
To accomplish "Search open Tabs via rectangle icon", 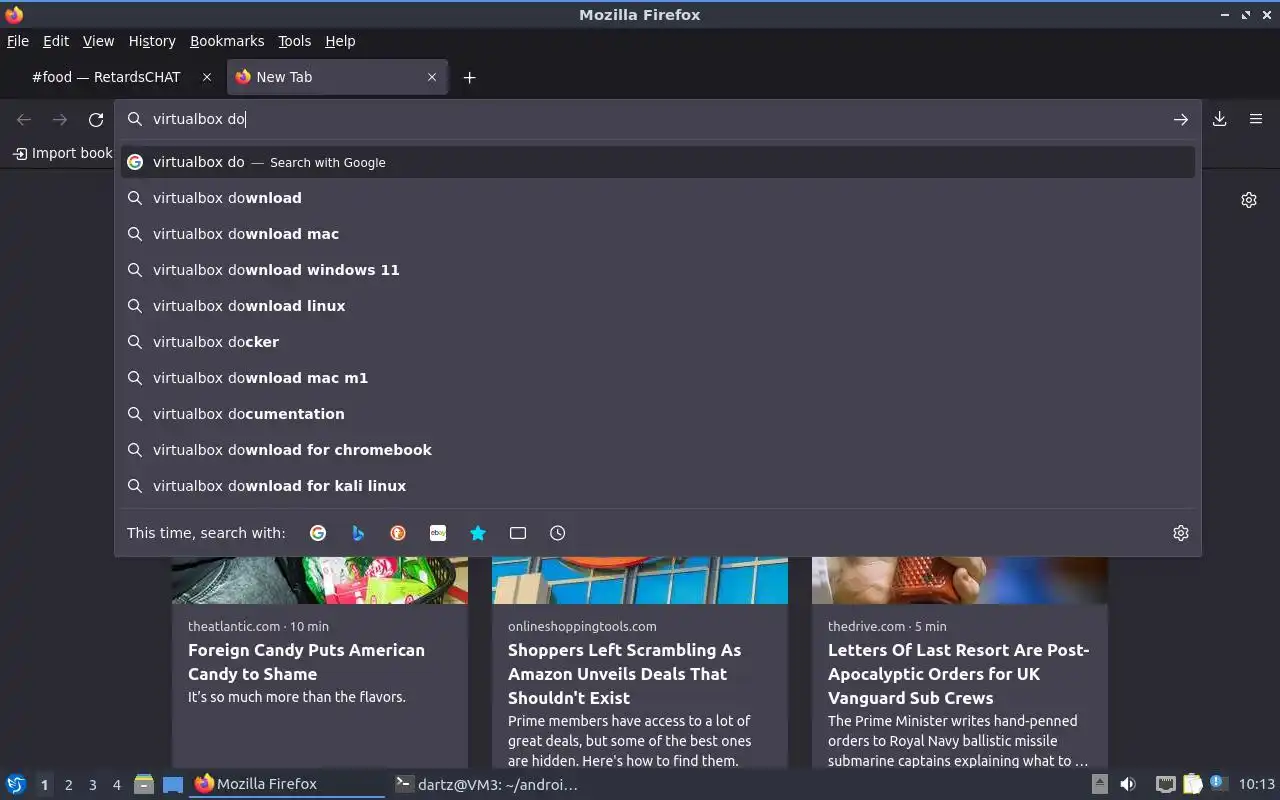I will coord(518,533).
